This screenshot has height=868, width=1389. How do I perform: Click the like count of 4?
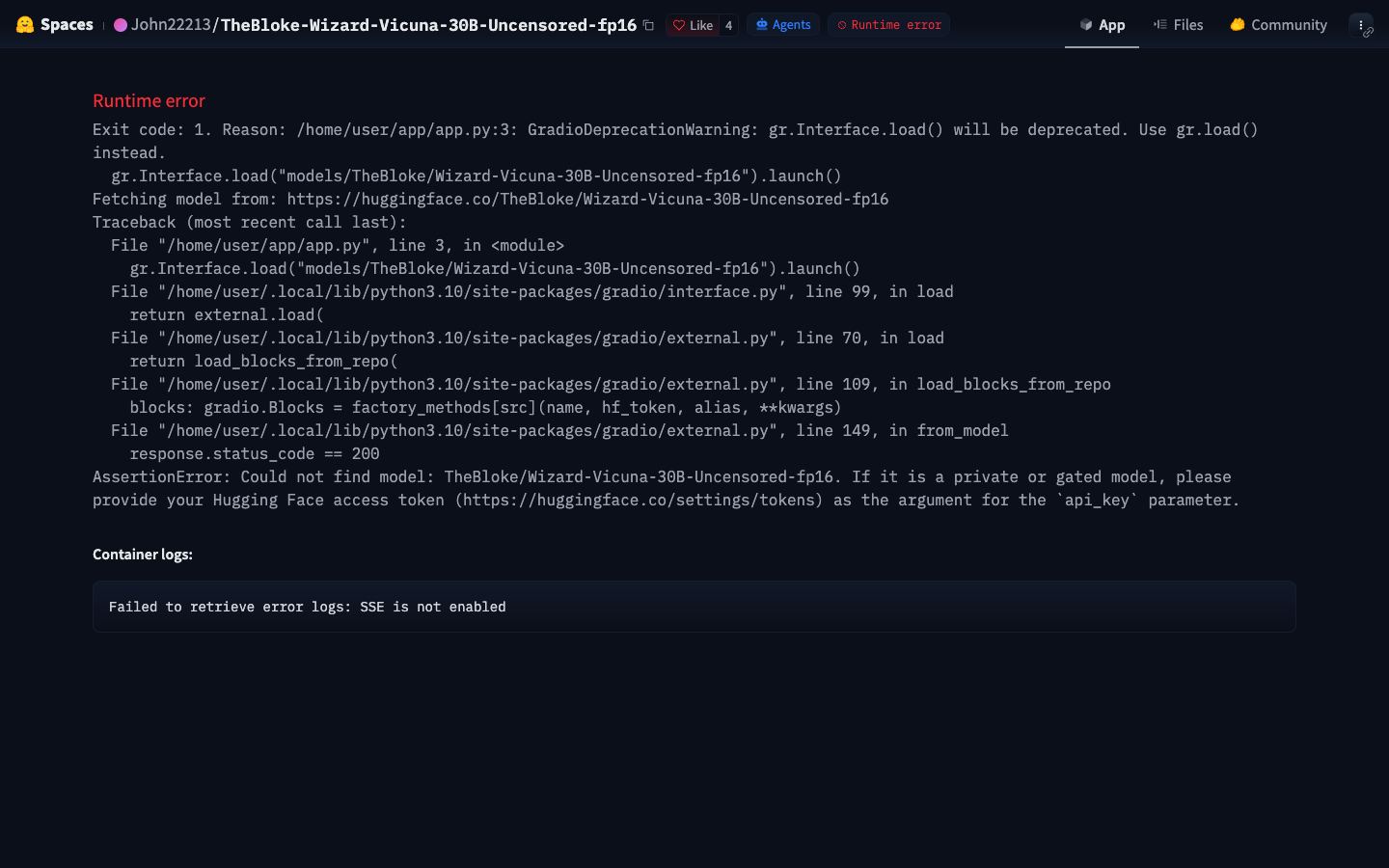(x=728, y=25)
